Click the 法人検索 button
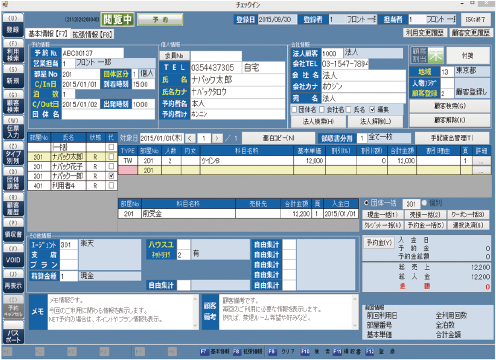 point(318,122)
